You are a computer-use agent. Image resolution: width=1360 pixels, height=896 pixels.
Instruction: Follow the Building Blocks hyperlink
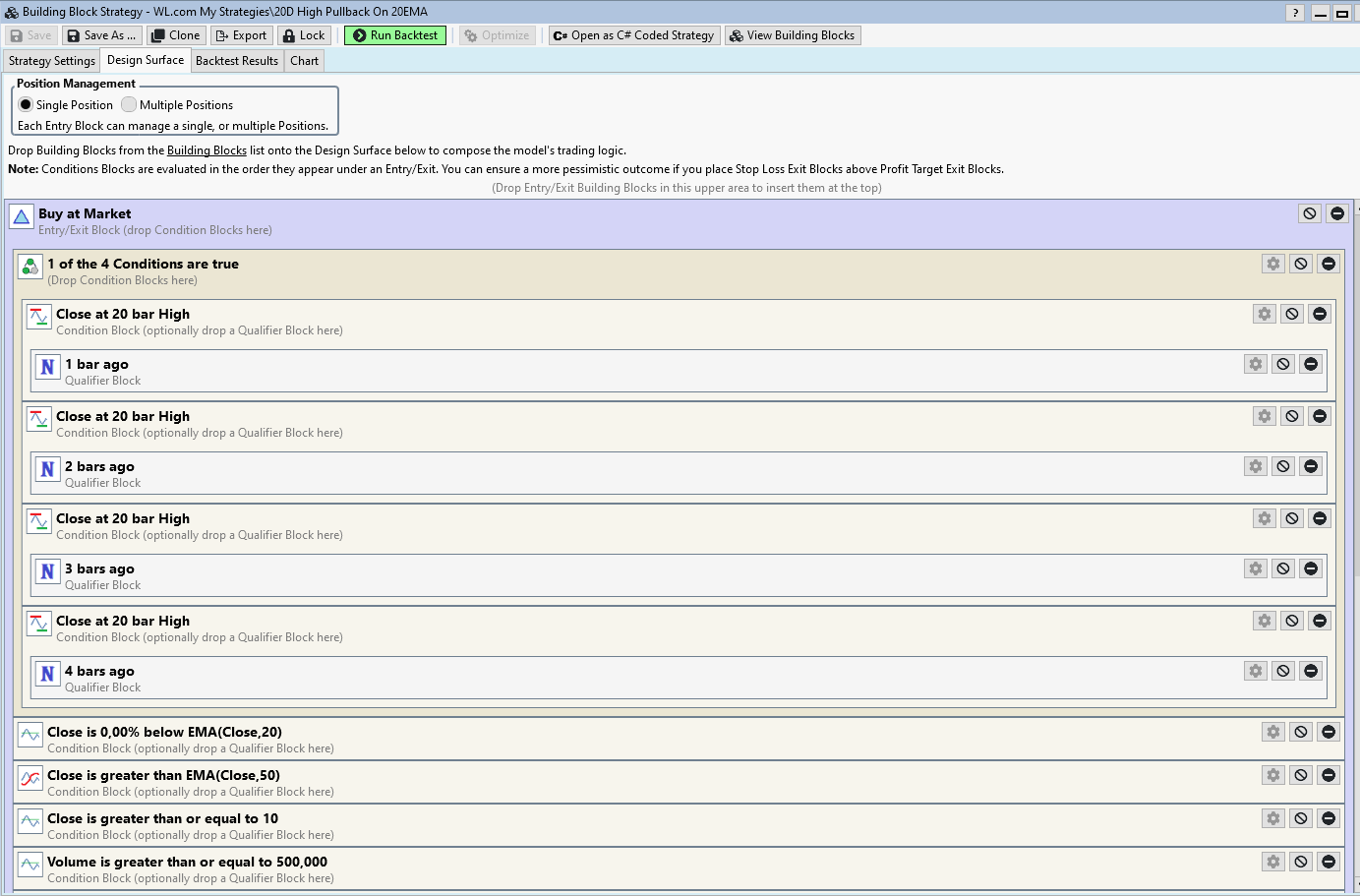pyautogui.click(x=207, y=150)
